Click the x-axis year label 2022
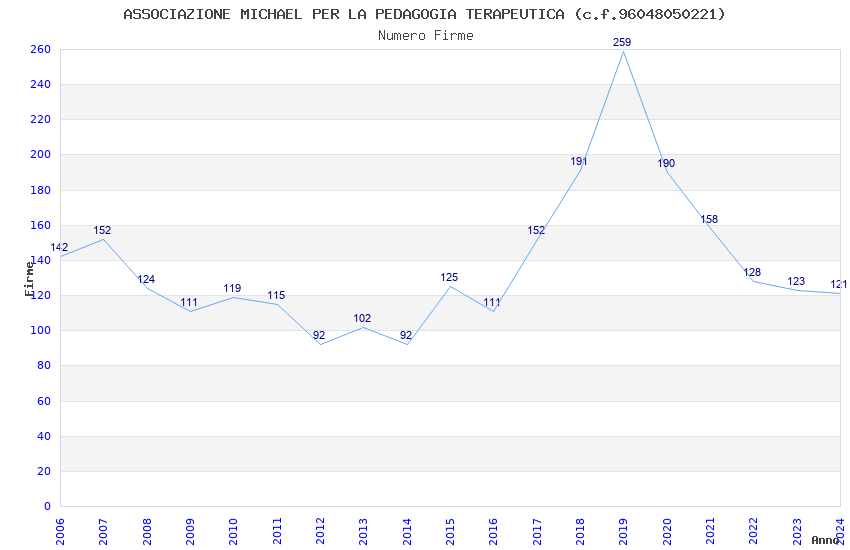This screenshot has width=850, height=550. tap(754, 532)
